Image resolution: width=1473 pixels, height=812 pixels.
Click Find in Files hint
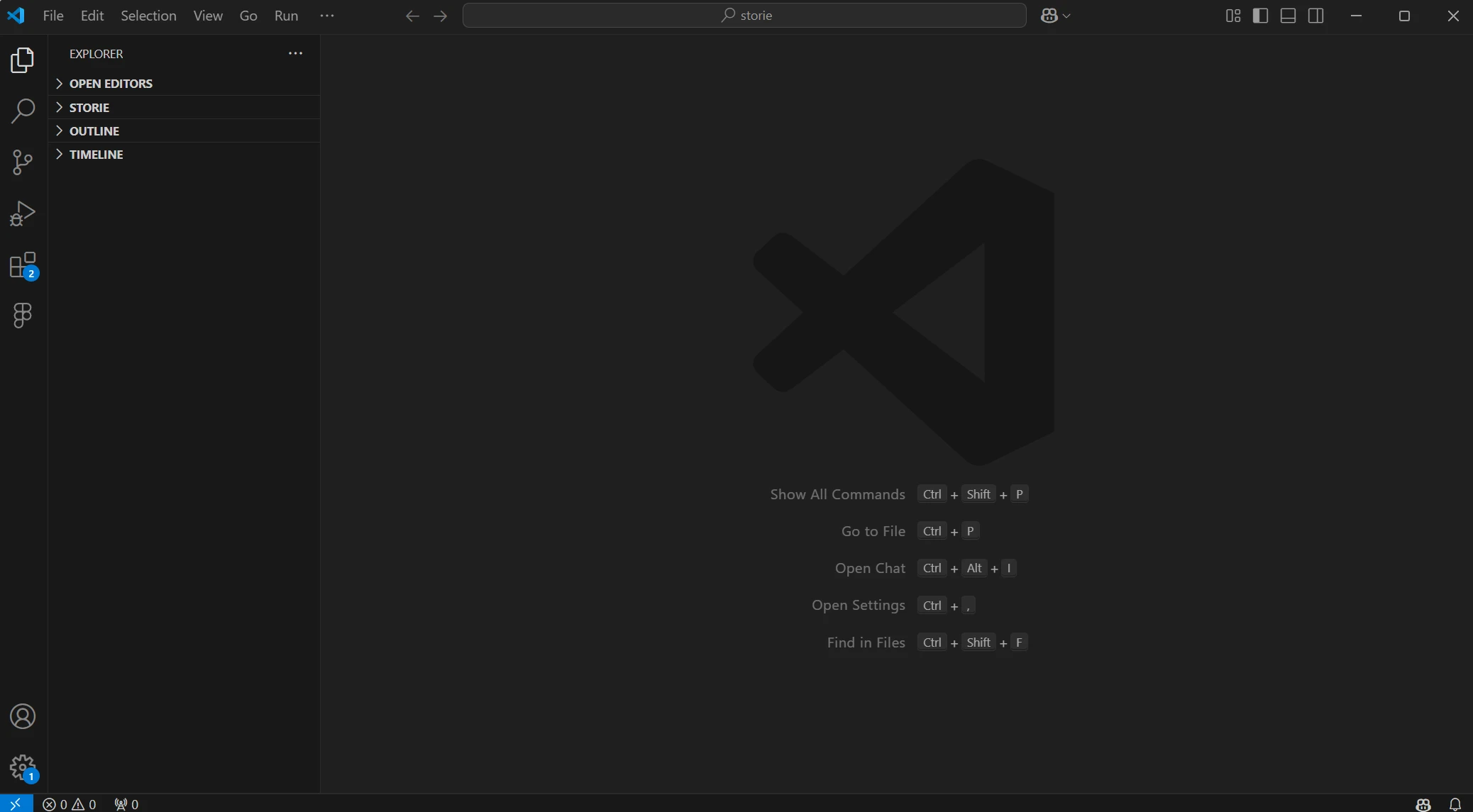(866, 643)
